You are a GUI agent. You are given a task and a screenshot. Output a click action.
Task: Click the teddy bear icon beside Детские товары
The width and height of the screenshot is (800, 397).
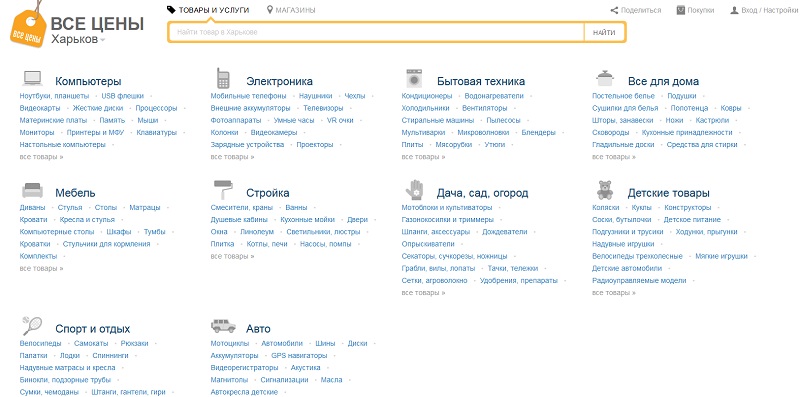click(605, 190)
